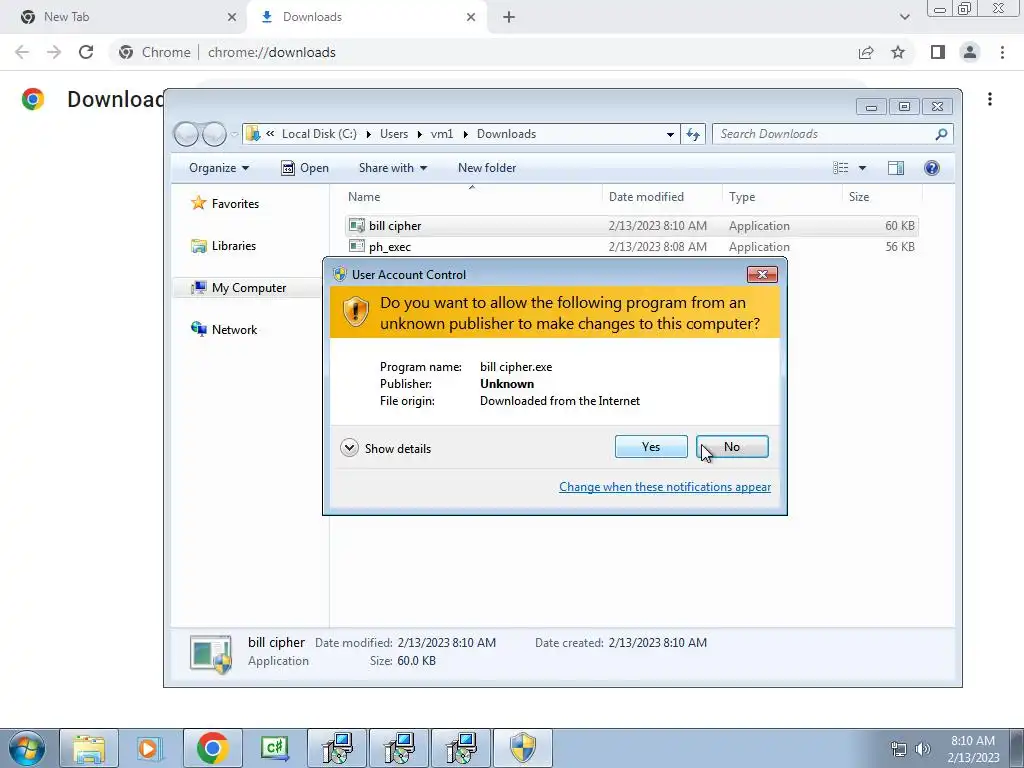Screen dimensions: 1024x768
Task: Click the UAC shield icon on the taskbar
Action: click(x=522, y=748)
